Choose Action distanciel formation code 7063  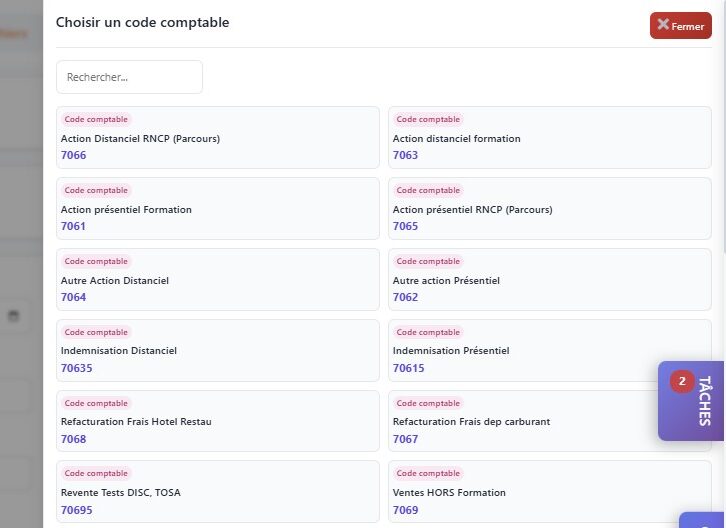tap(549, 138)
